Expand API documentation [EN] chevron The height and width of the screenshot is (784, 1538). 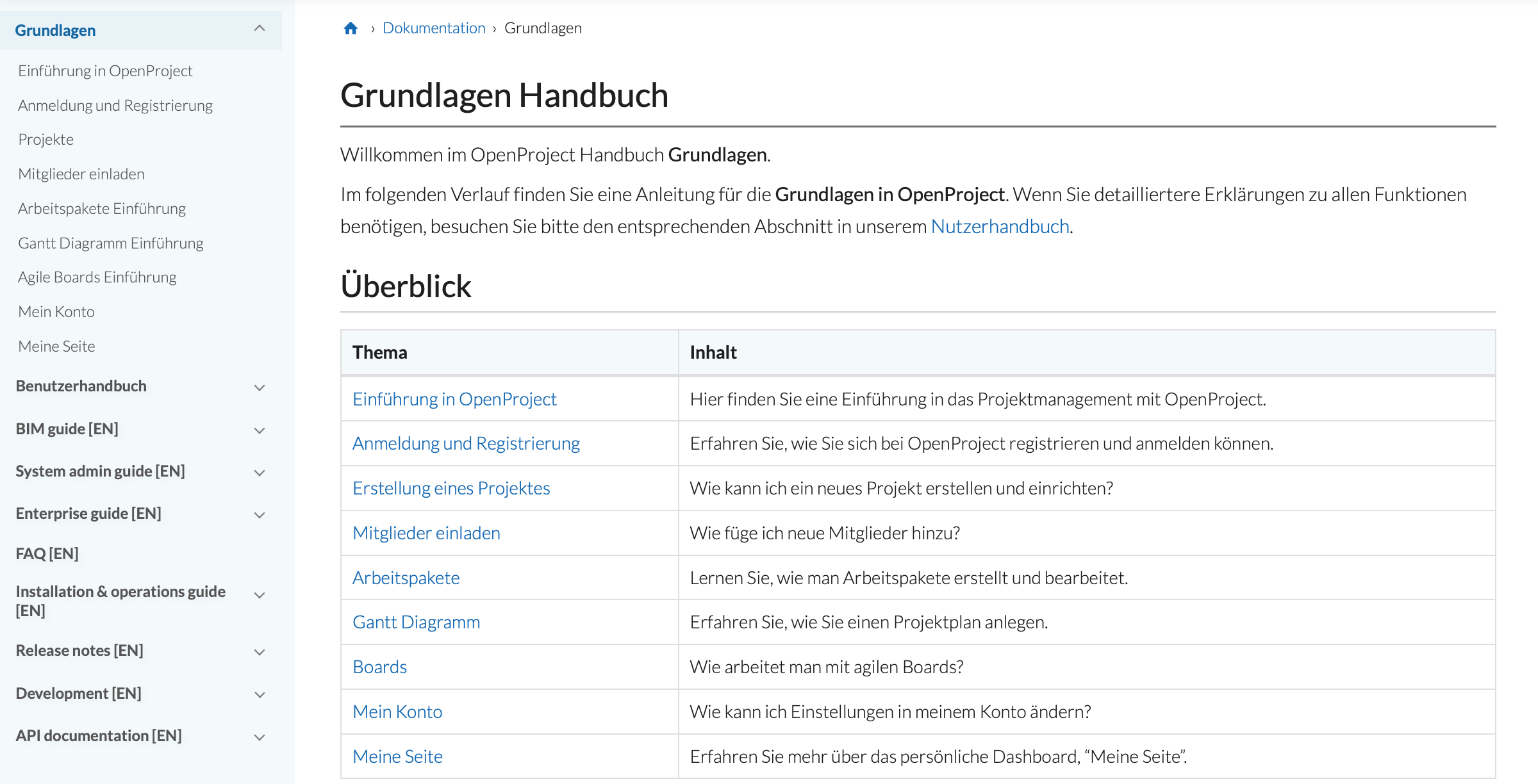point(260,737)
